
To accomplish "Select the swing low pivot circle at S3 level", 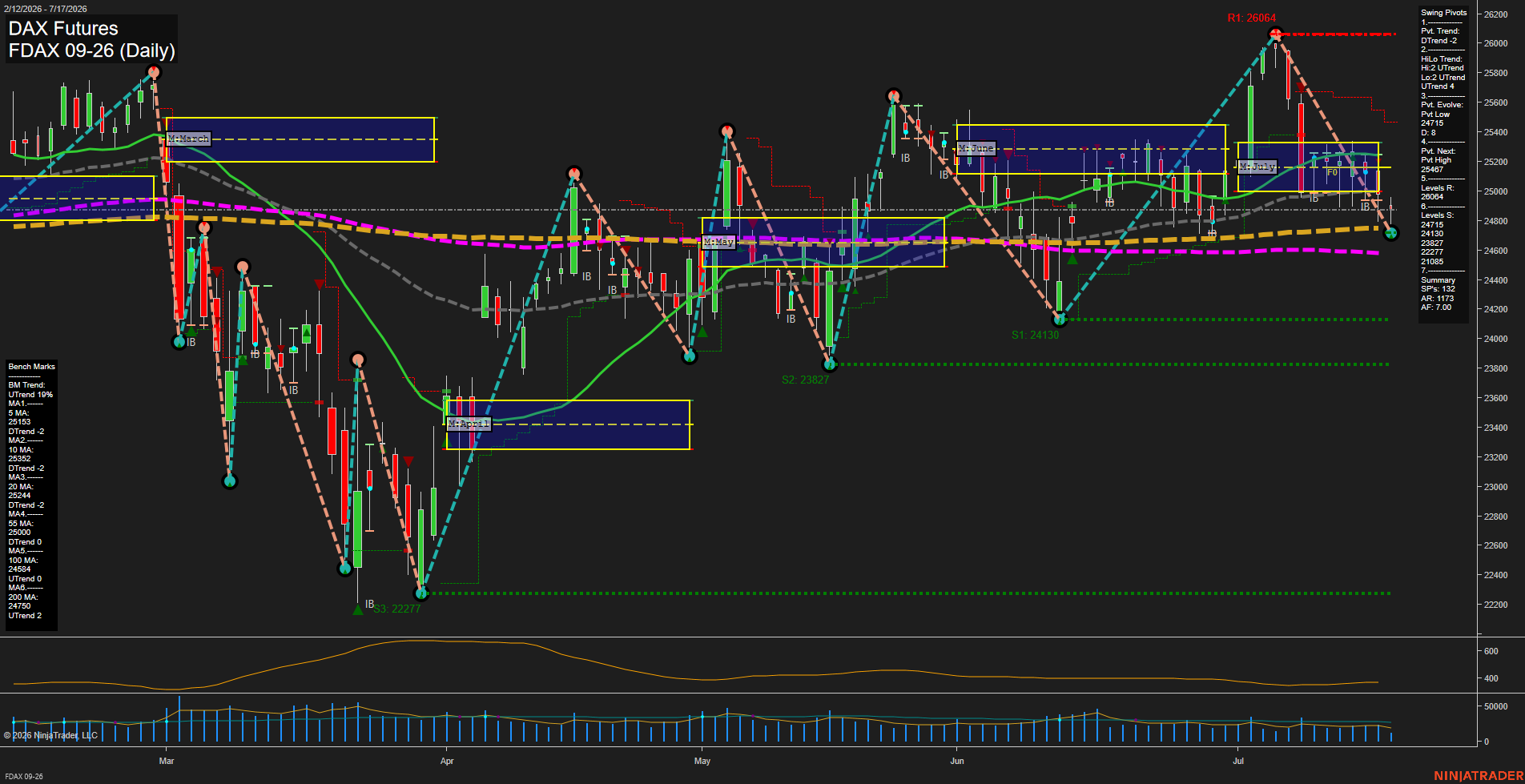I will [x=421, y=593].
